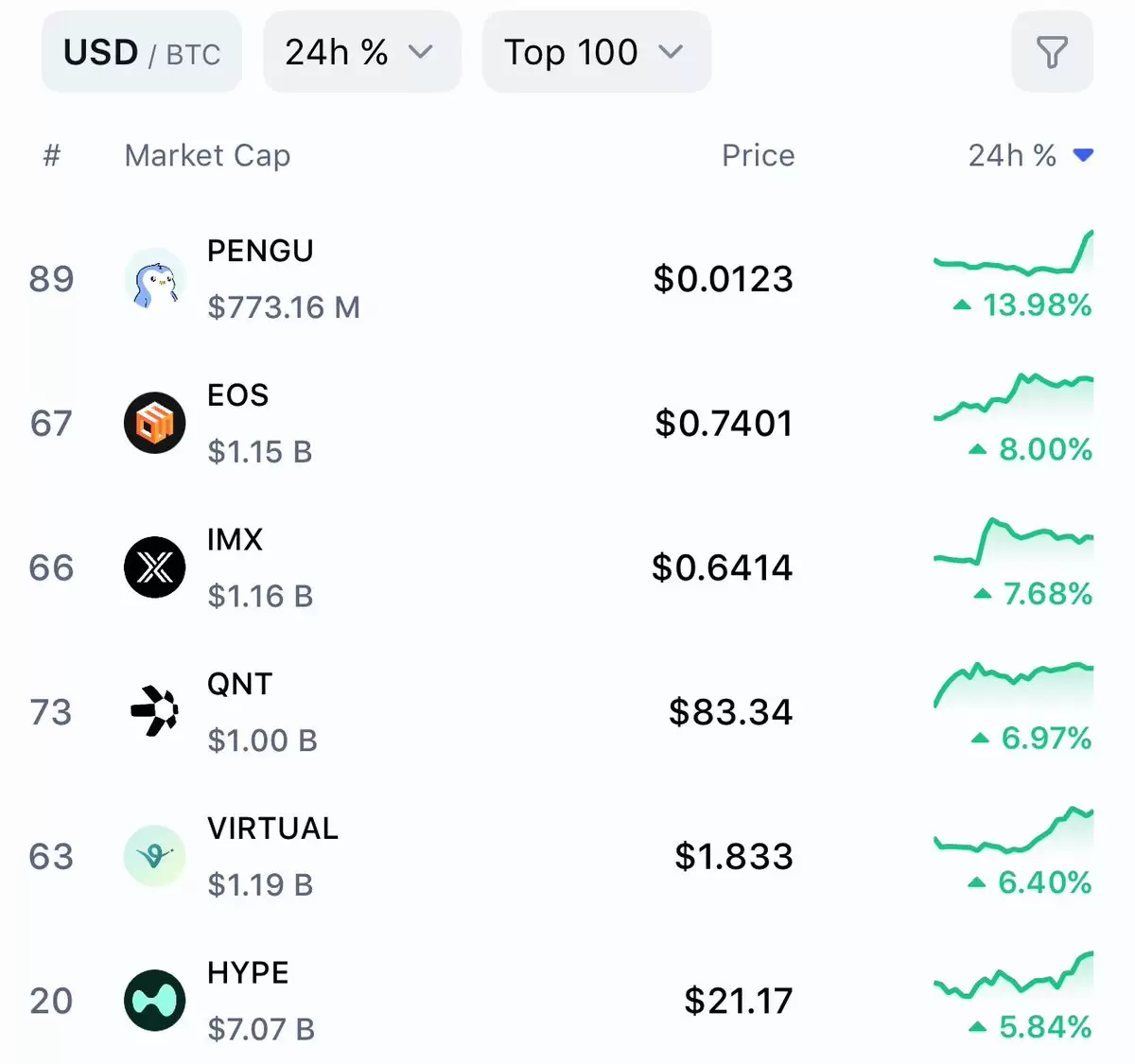Open the Top 100 dropdown
Viewport: 1135px width, 1064px height.
(596, 52)
